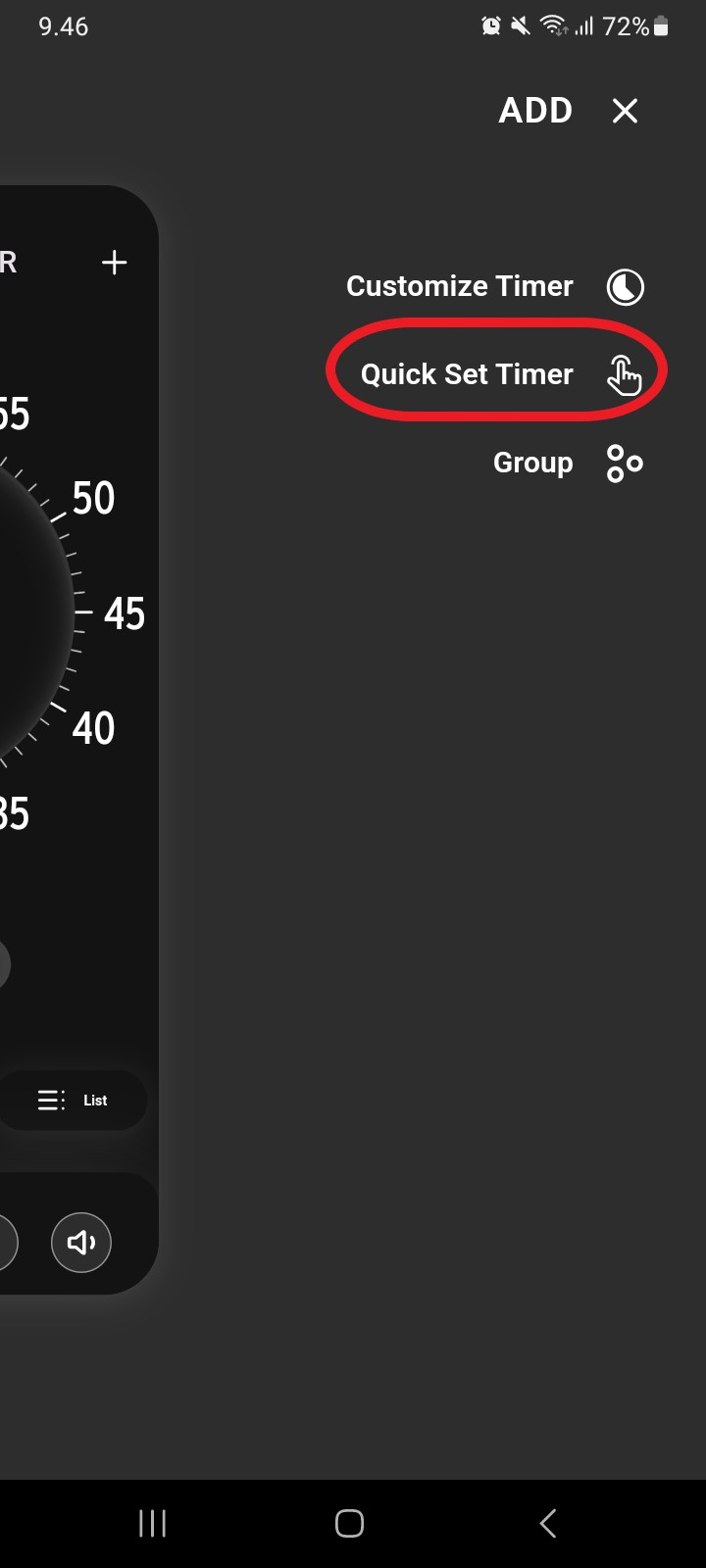Close the ADD menu with X

[625, 111]
